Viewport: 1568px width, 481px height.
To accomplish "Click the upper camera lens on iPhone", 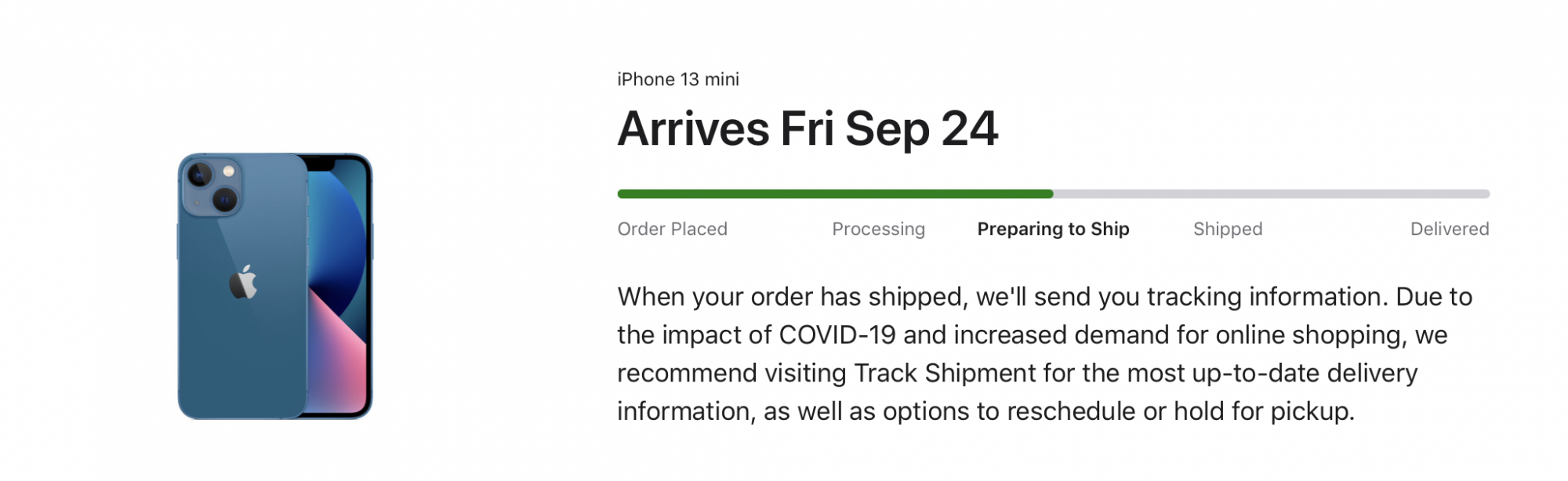I will [200, 174].
